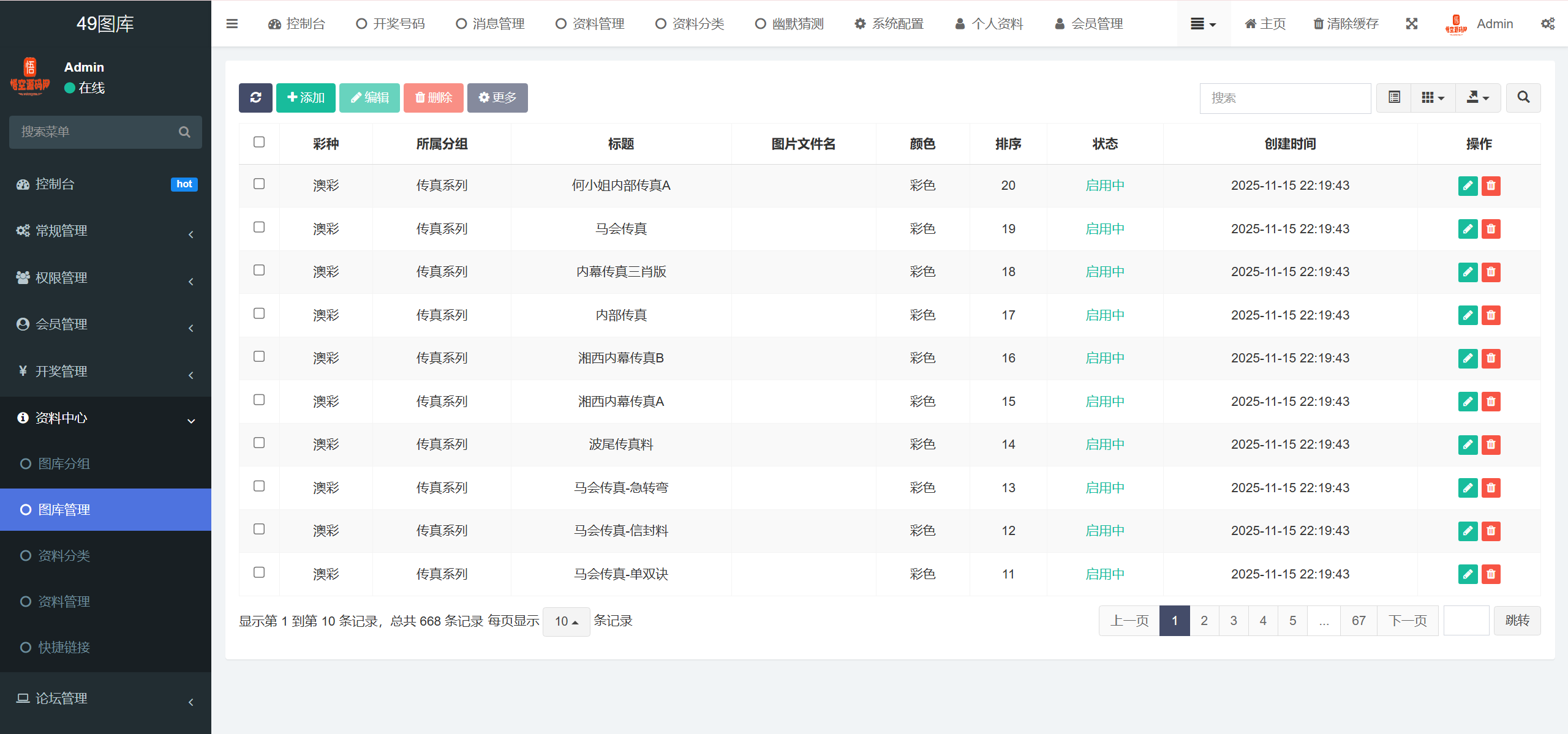Click the refresh table icon button
The image size is (1568, 734).
(x=255, y=97)
